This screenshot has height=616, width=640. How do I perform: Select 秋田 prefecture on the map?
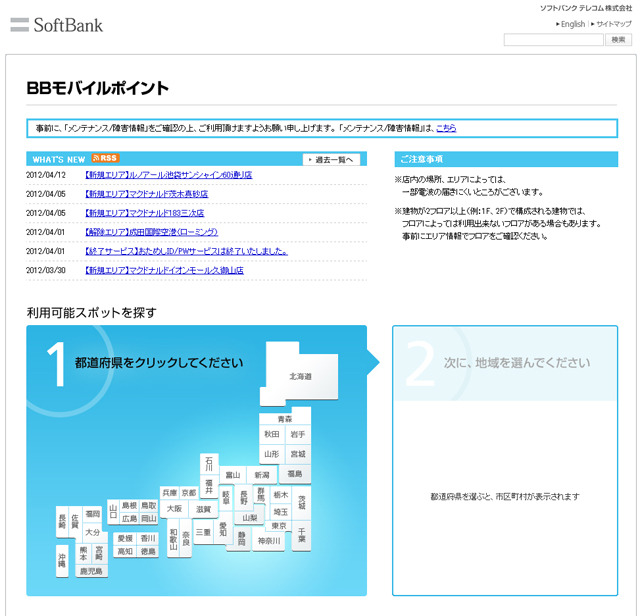[x=271, y=434]
